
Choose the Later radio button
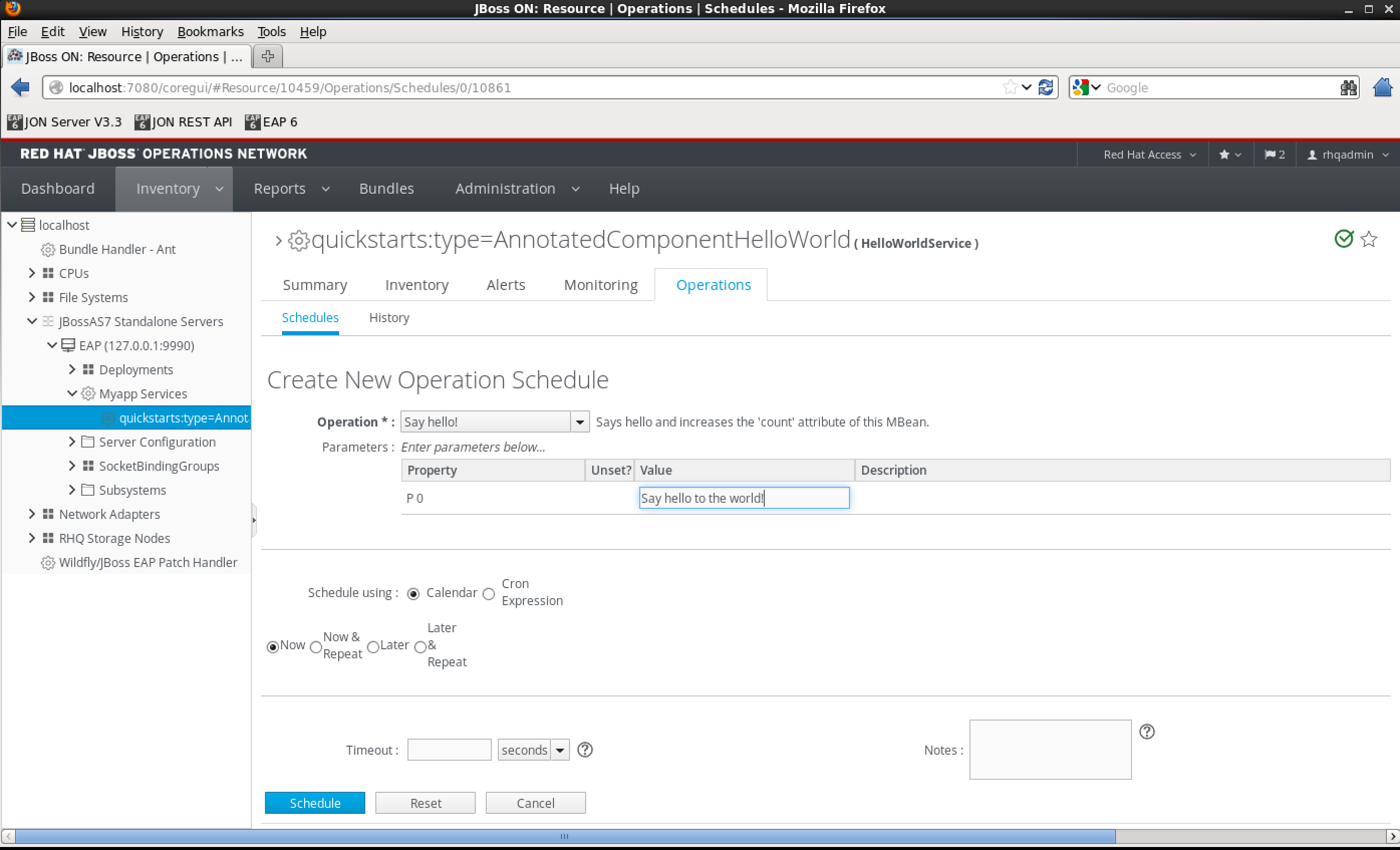point(373,647)
